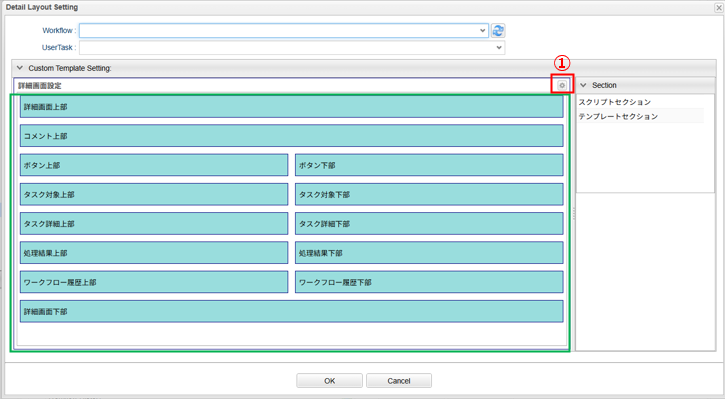726x399 pixels.
Task: Select the ボタン上部 layout area
Action: tap(154, 165)
